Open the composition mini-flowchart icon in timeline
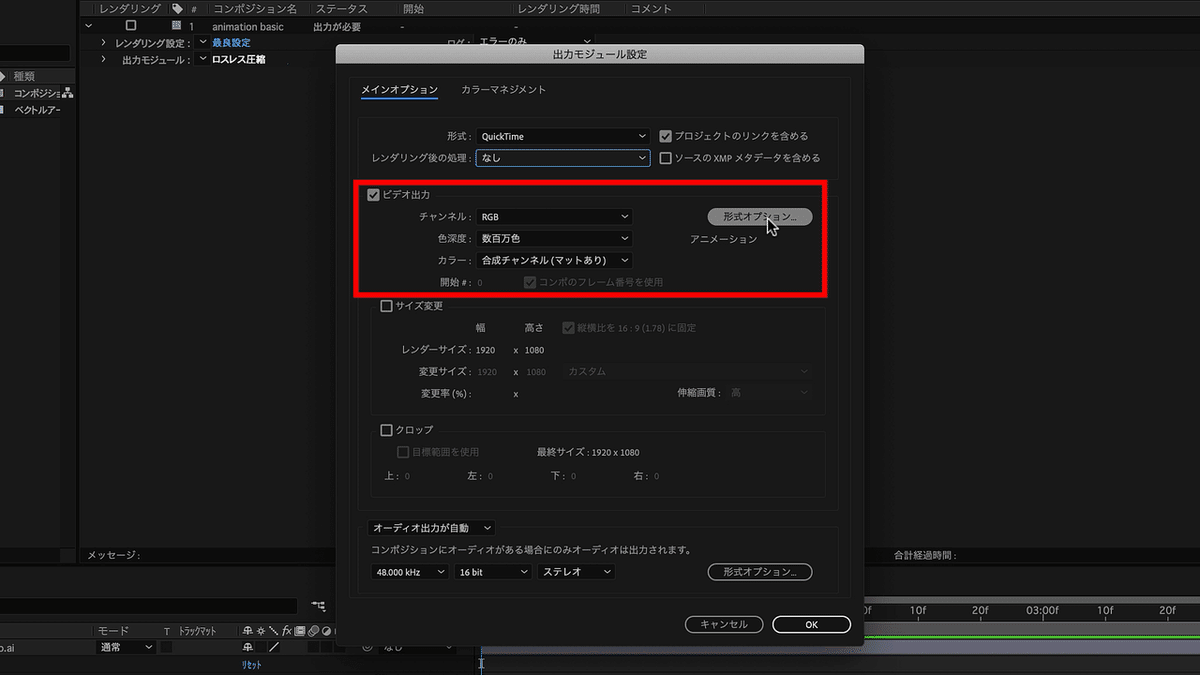1200x675 pixels. point(318,606)
